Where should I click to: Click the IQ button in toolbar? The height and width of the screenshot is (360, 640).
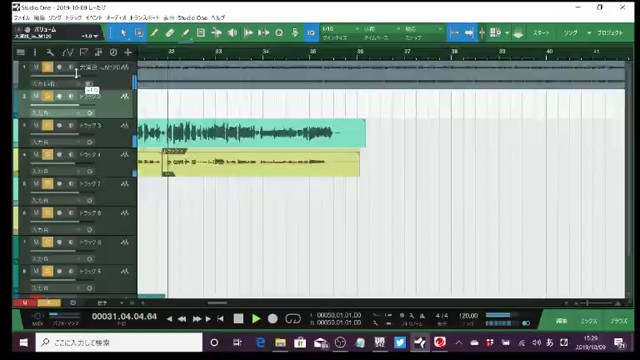point(311,33)
